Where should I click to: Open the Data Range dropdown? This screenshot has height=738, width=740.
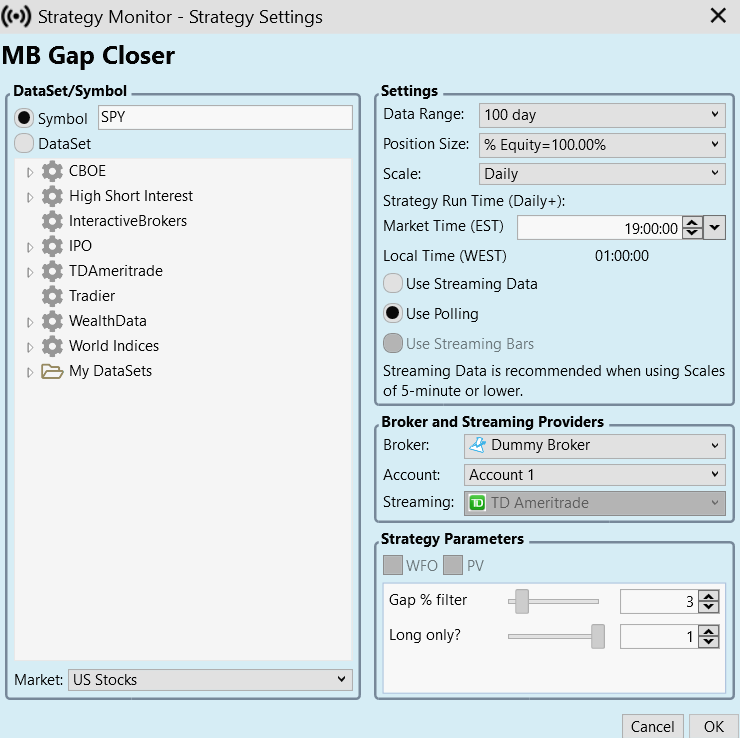coord(602,114)
